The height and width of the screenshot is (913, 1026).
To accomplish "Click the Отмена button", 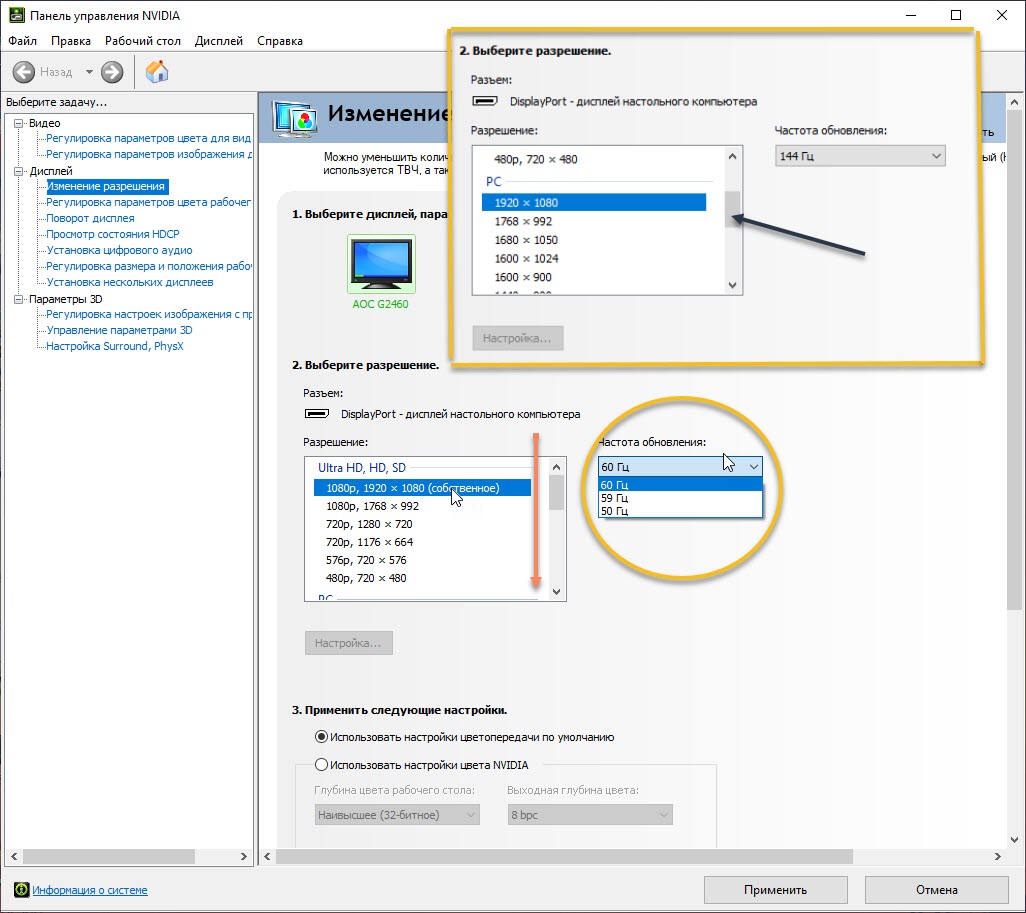I will [x=935, y=890].
